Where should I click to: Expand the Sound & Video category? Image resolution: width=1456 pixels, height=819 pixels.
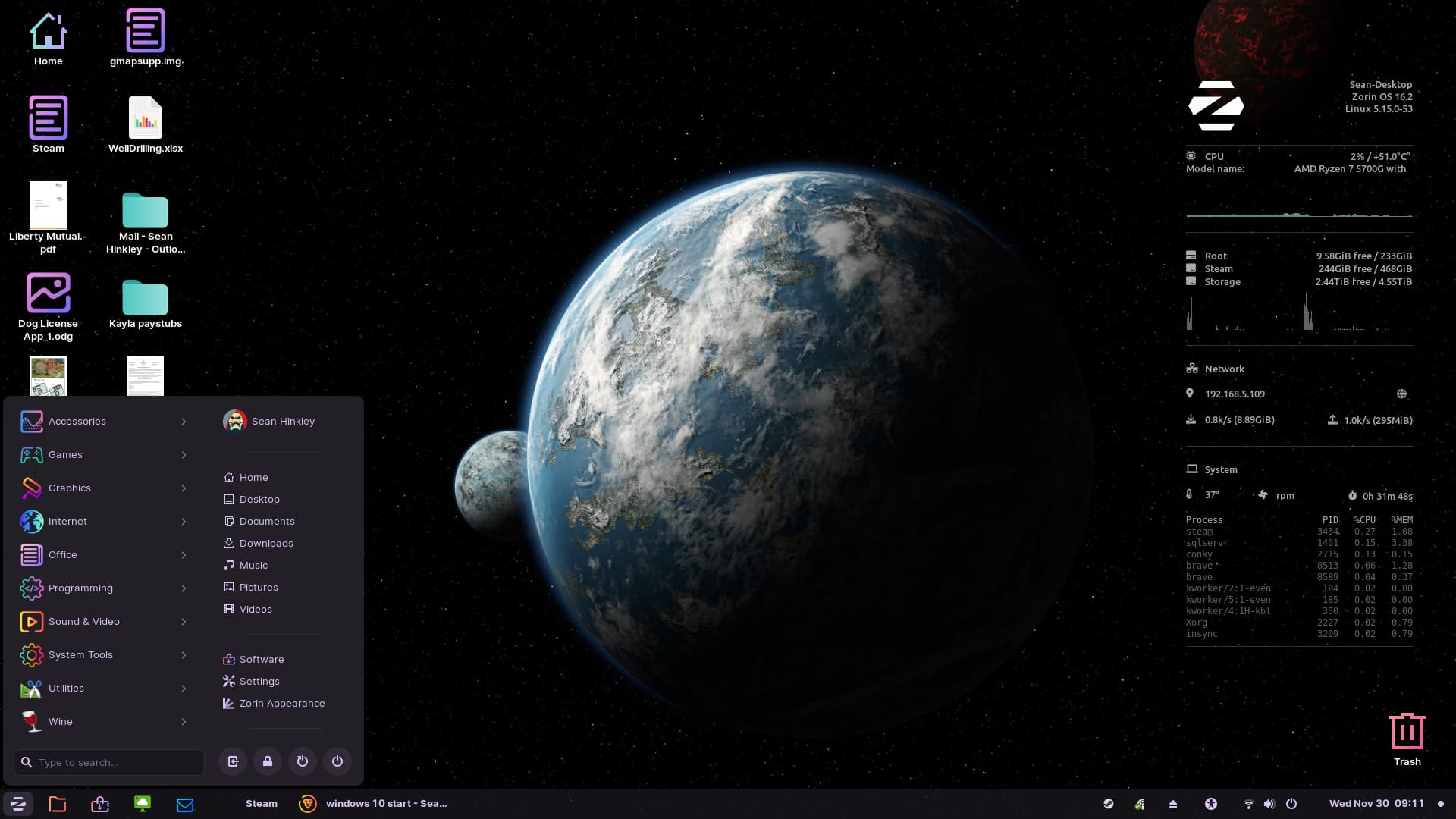point(84,621)
